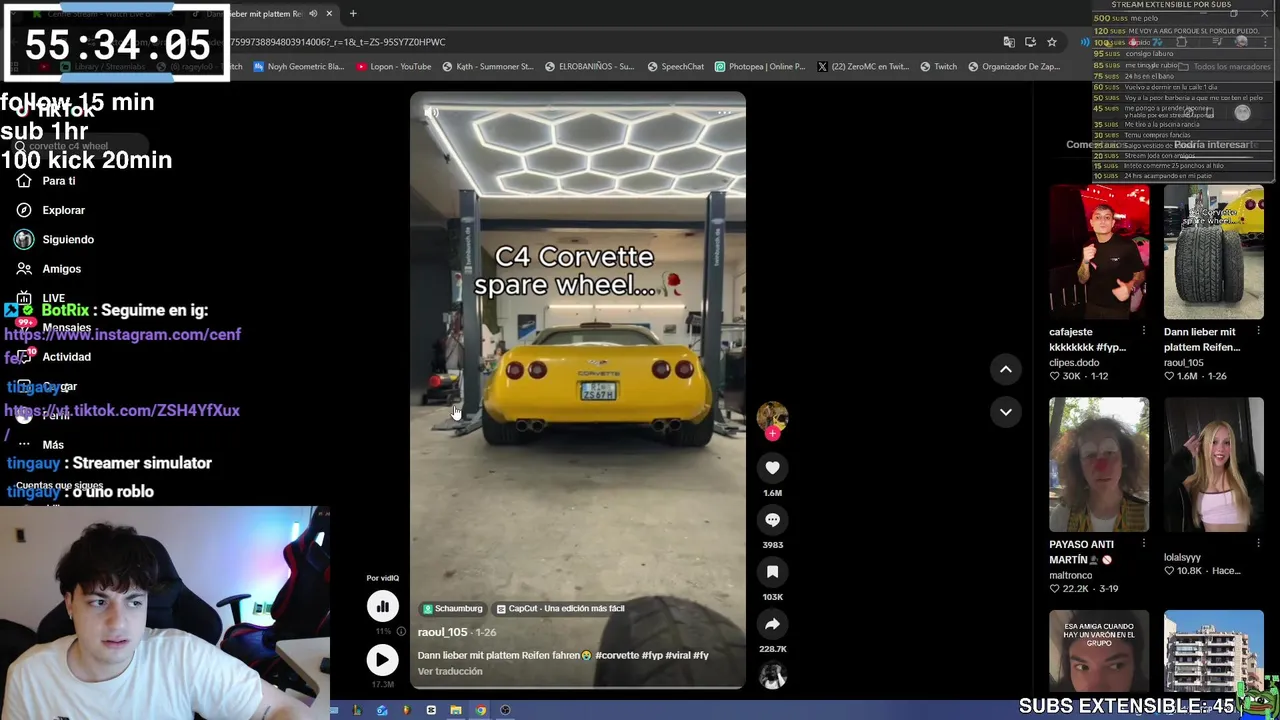The width and height of the screenshot is (1280, 720).
Task: Open options for the Dann lieber card
Action: pyautogui.click(x=1258, y=331)
